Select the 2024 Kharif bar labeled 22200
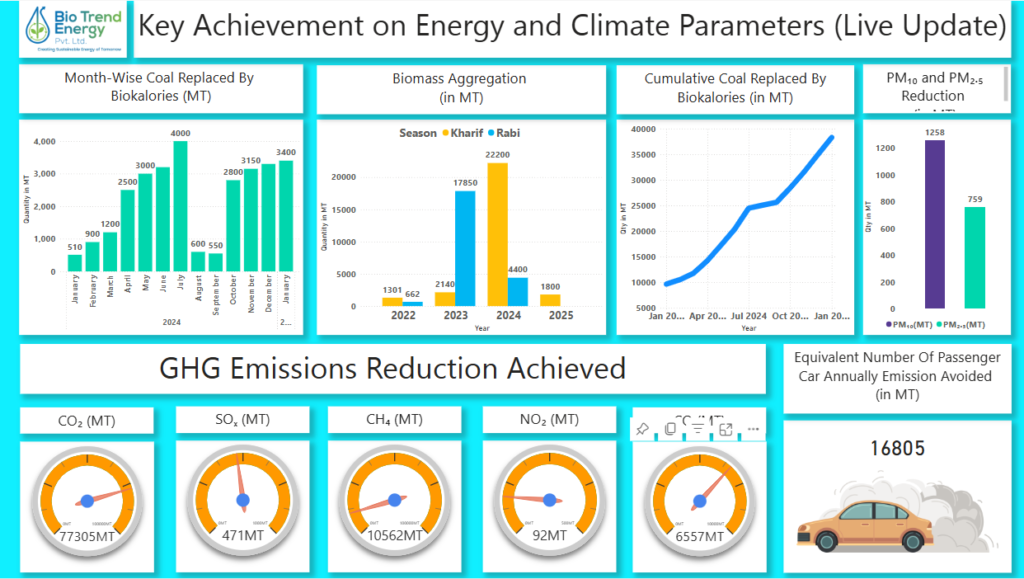The height and width of the screenshot is (579, 1024). 497,234
